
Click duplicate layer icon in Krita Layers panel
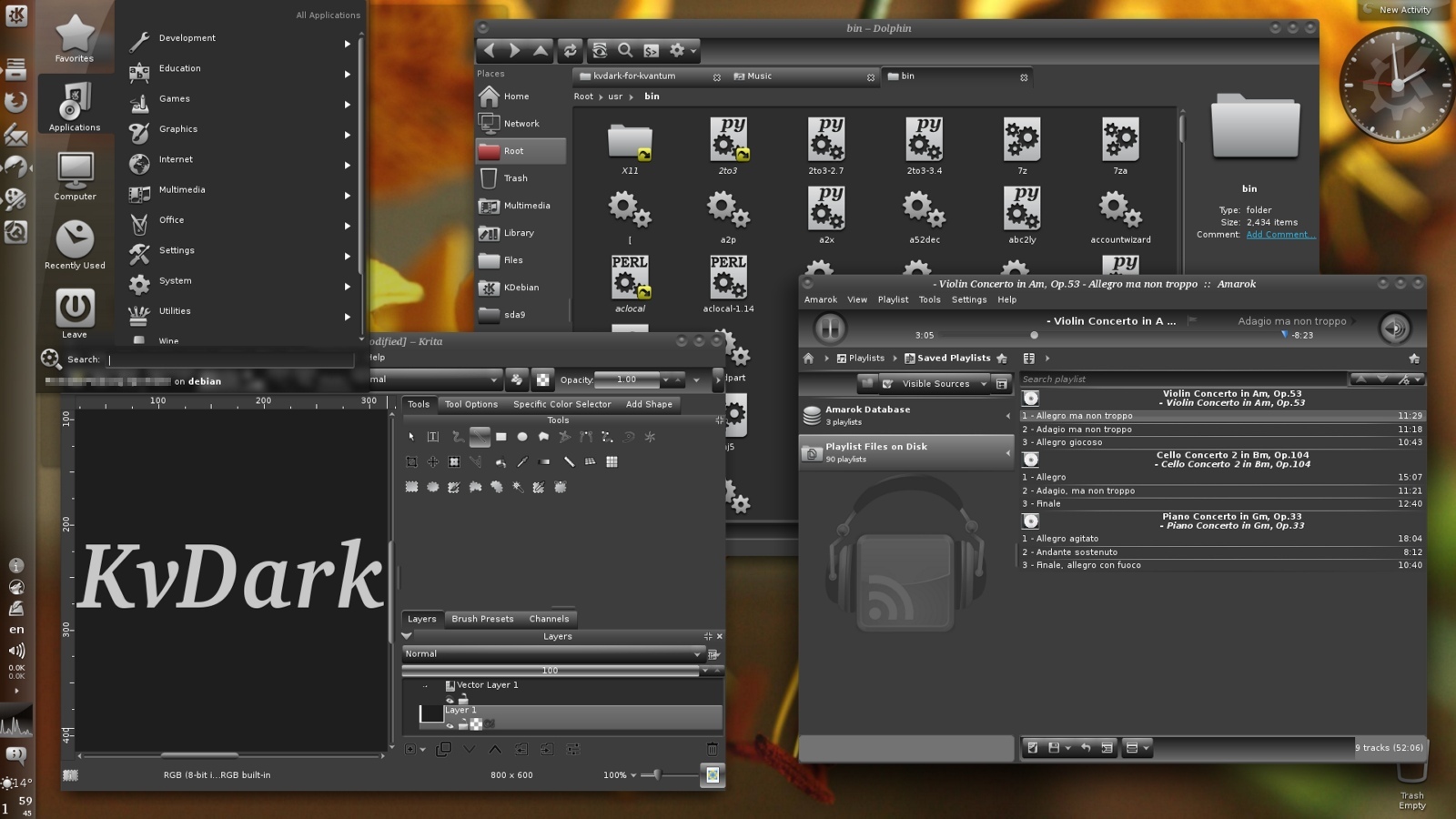[x=443, y=749]
